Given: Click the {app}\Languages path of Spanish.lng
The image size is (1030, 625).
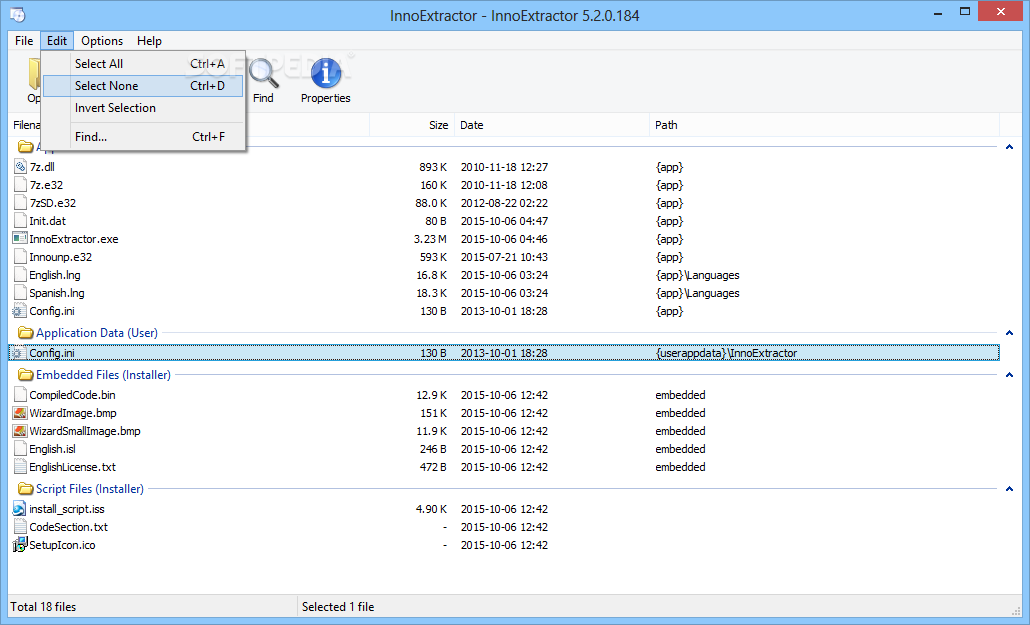Looking at the screenshot, I should (x=698, y=293).
